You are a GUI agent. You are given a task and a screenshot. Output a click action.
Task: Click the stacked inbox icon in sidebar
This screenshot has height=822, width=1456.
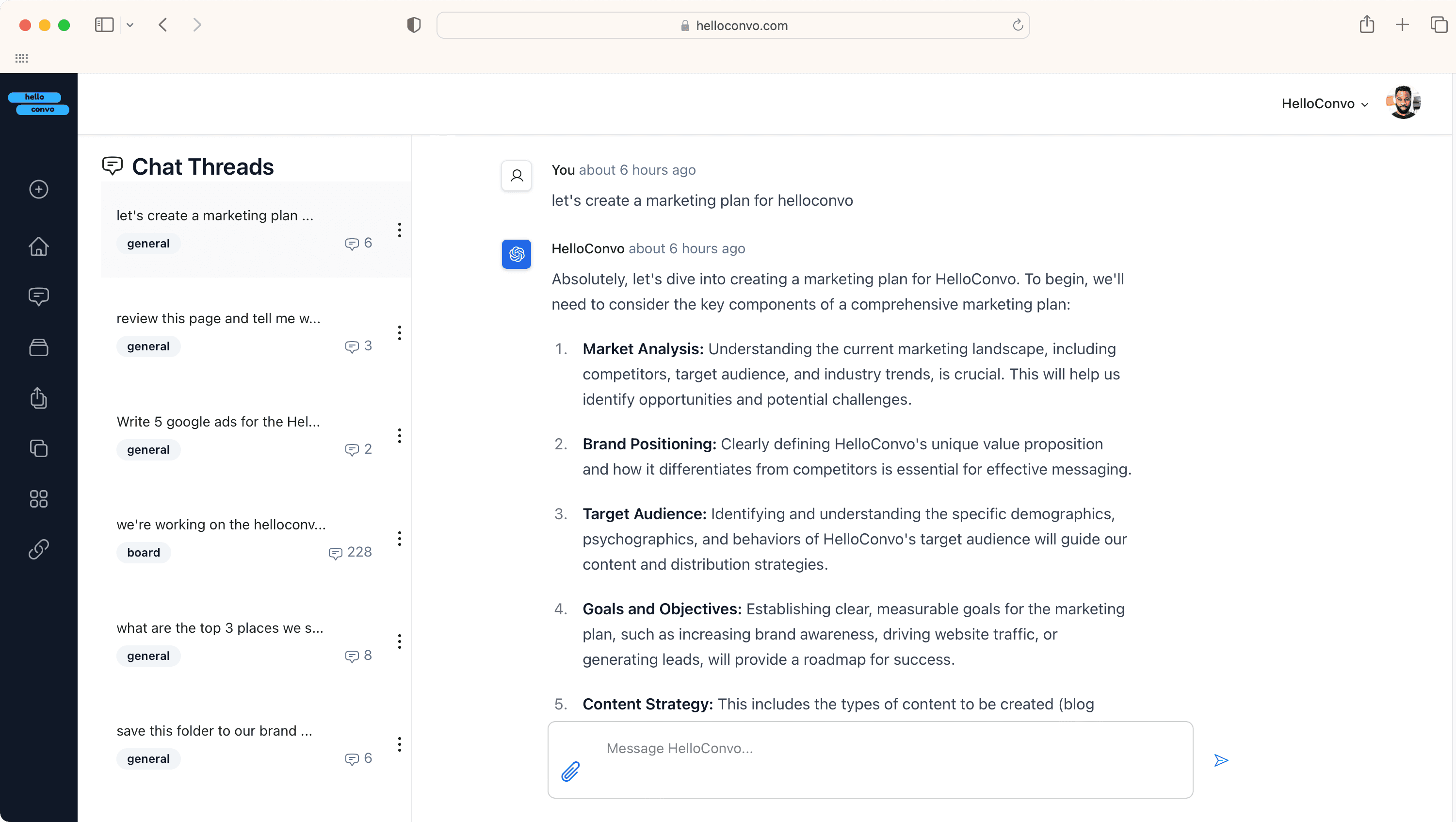(x=38, y=347)
